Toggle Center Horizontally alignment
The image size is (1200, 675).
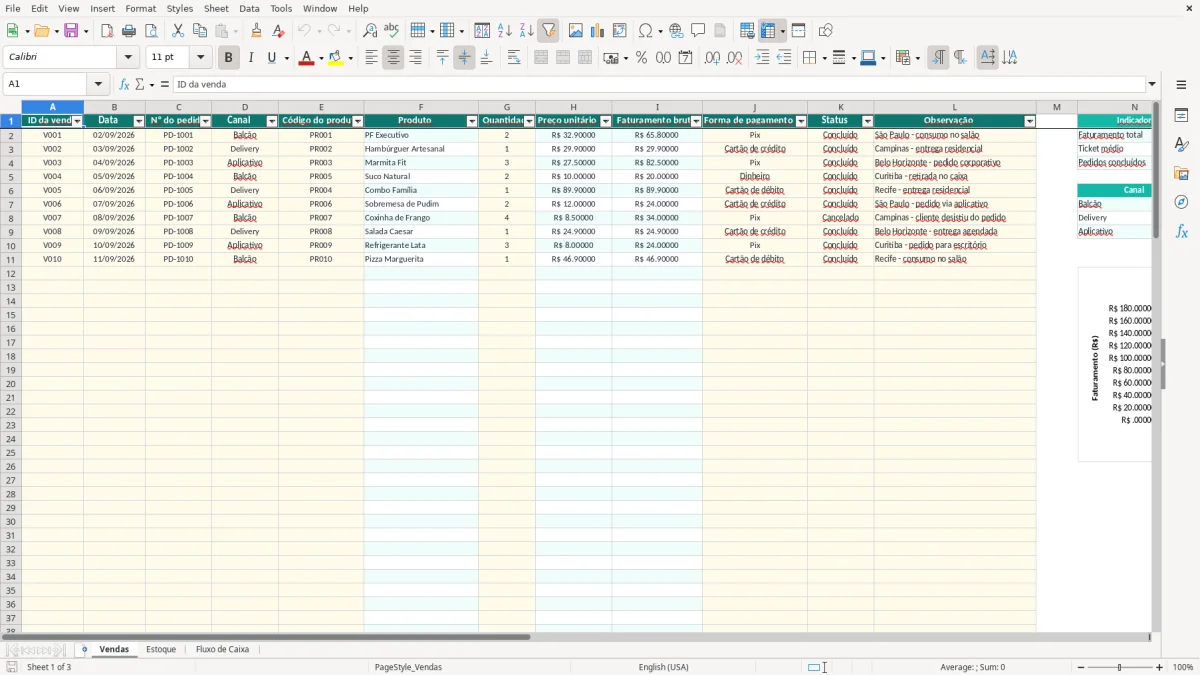click(394, 58)
